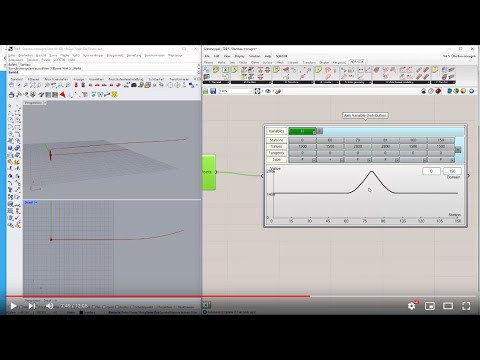The image size is (480, 360).
Task: Select Rhino Standard toolbar tab
Action: (x=17, y=79)
